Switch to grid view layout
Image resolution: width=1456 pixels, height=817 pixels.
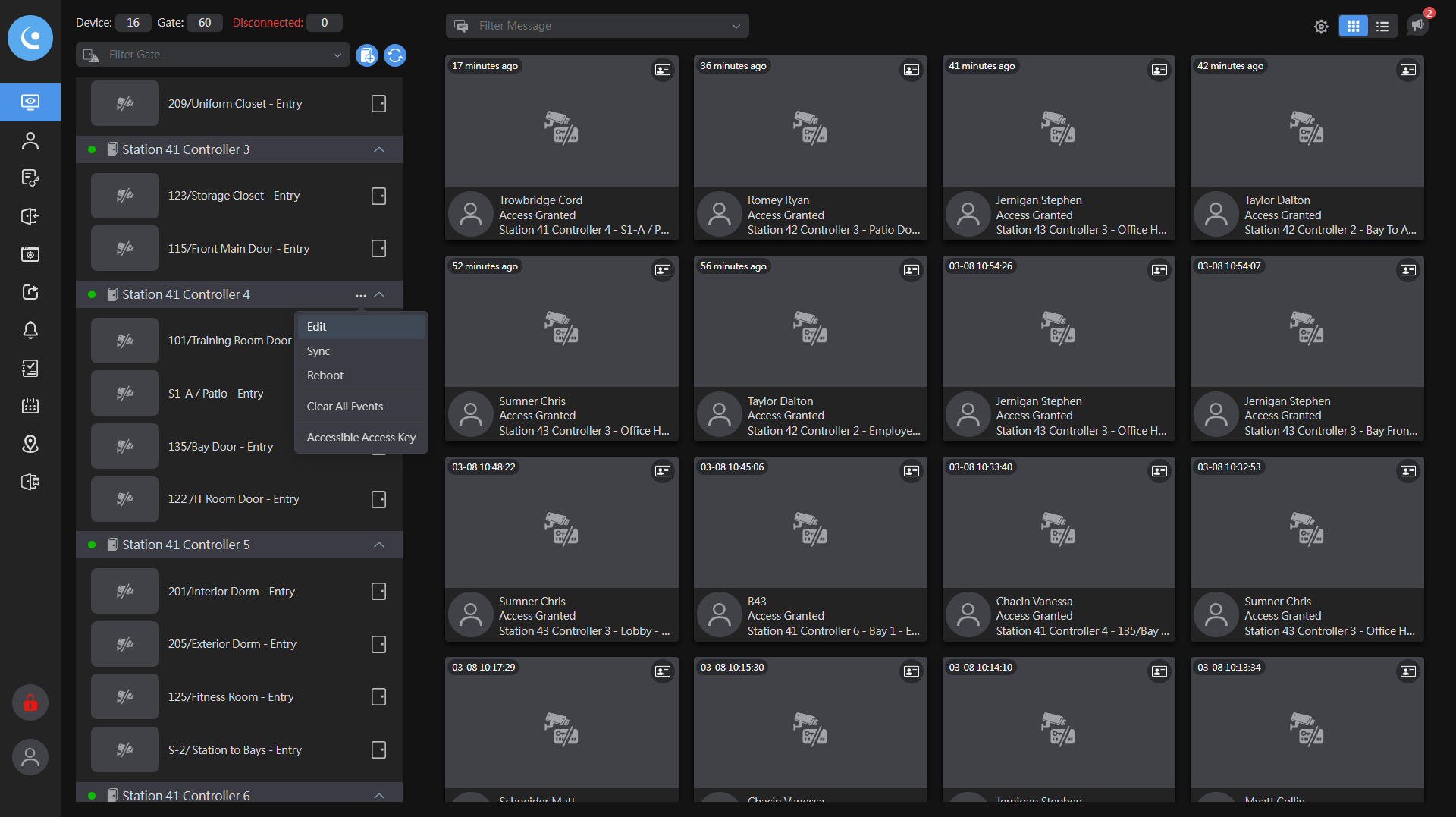(x=1353, y=27)
